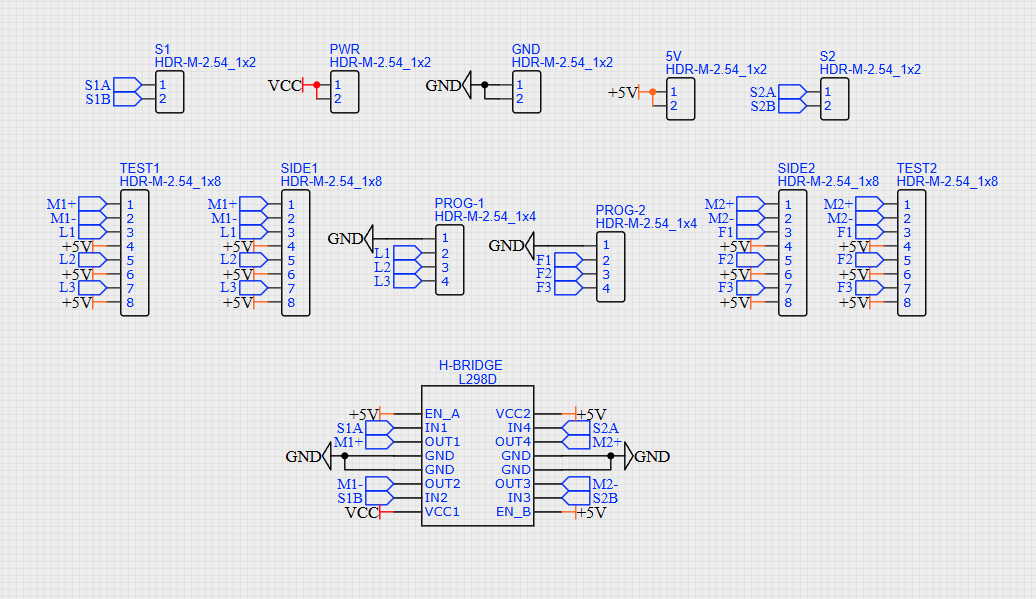Click the +5V flag at L298D EN_B
Screen dimensions: 1036x599
tap(591, 512)
